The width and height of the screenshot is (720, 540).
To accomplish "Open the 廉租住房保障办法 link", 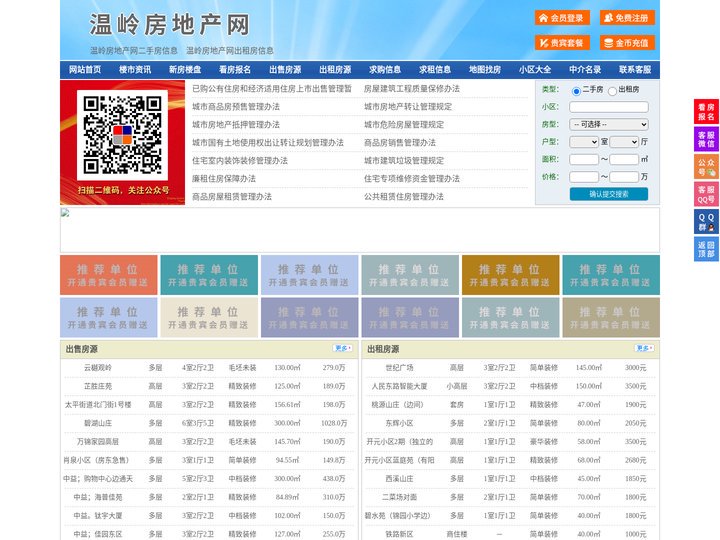I will (224, 179).
